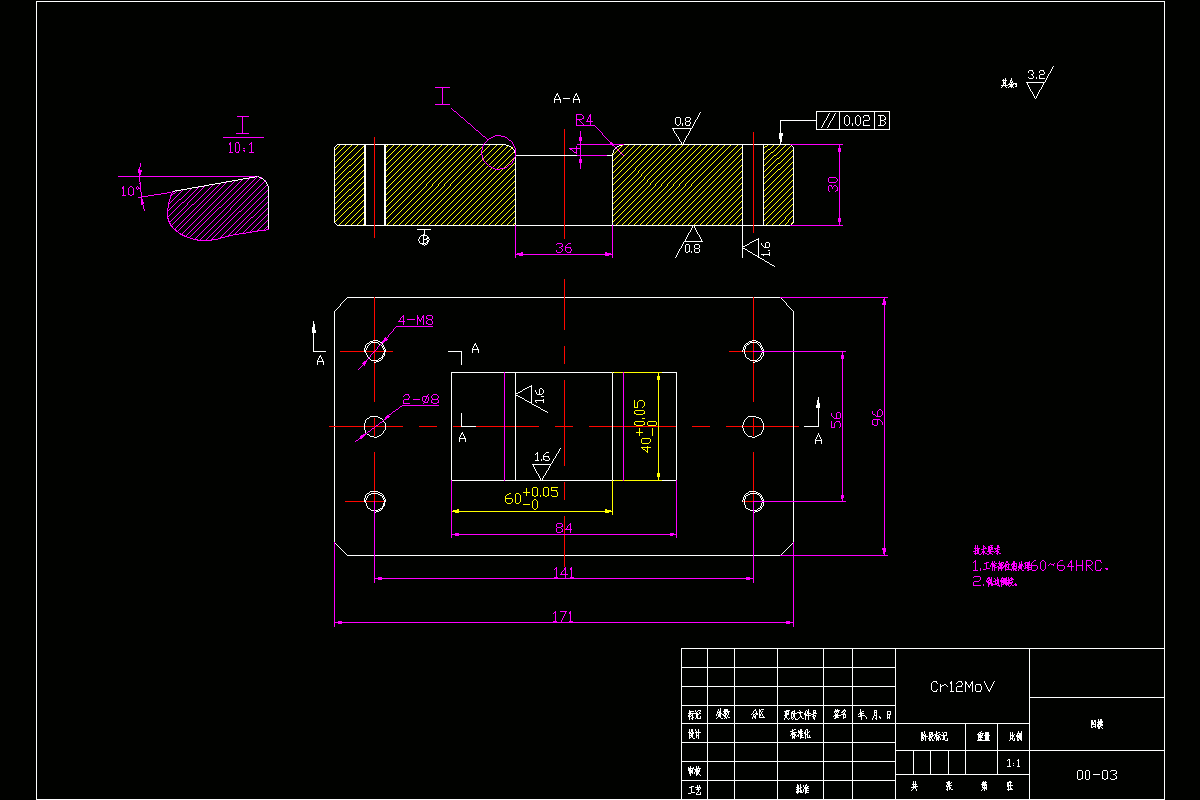Select the '标准化' title block cell

[x=799, y=733]
